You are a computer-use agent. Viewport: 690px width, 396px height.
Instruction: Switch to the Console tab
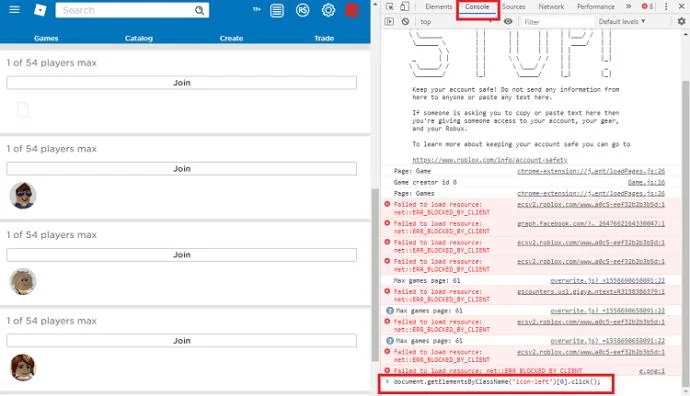point(477,7)
